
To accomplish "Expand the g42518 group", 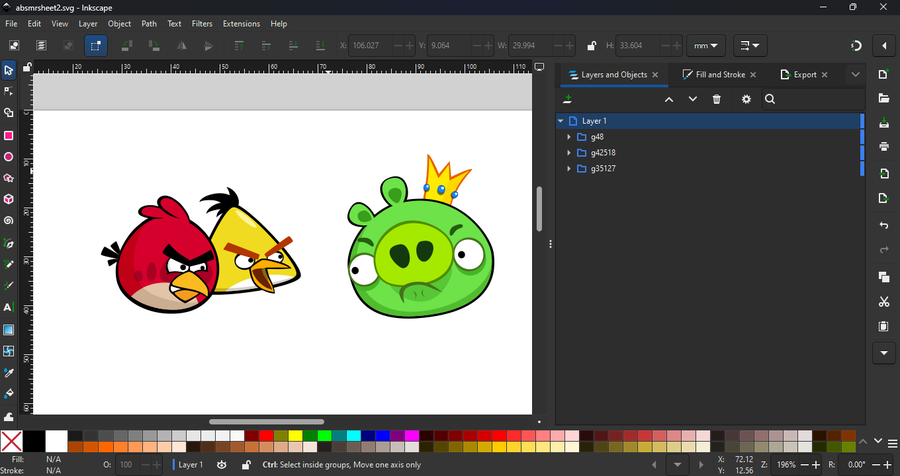I will click(569, 153).
